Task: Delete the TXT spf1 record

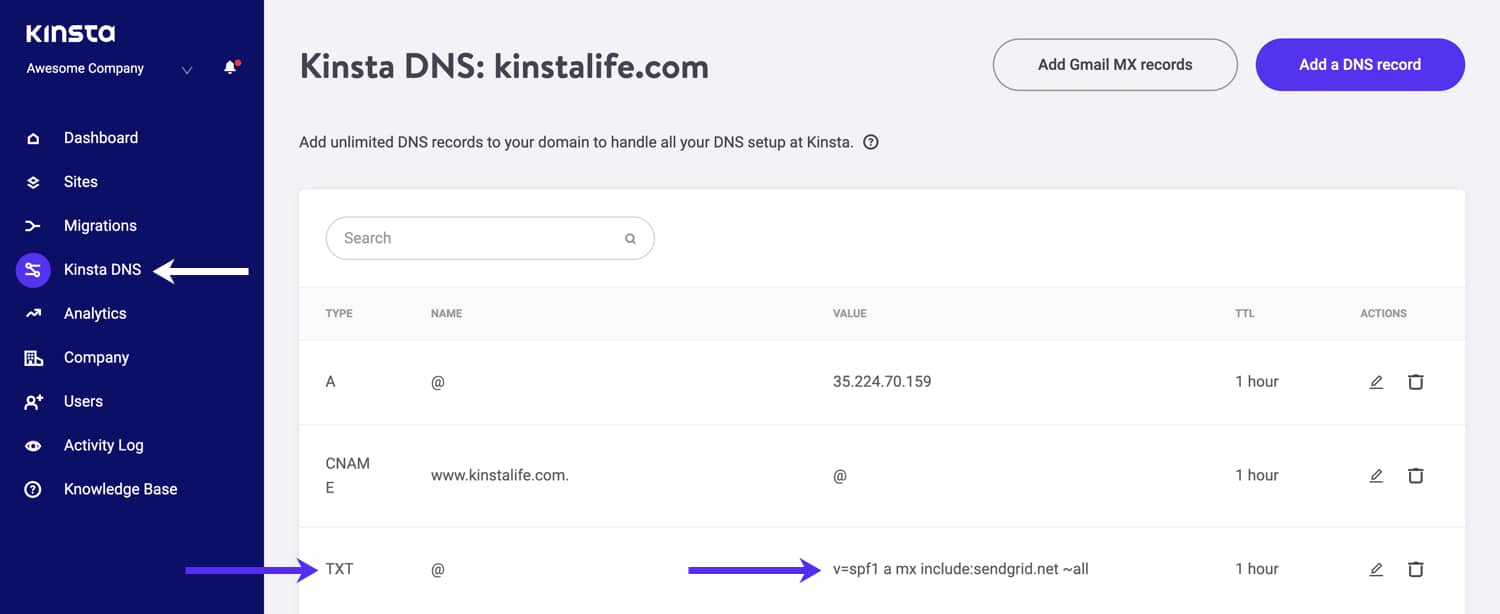Action: tap(1416, 570)
